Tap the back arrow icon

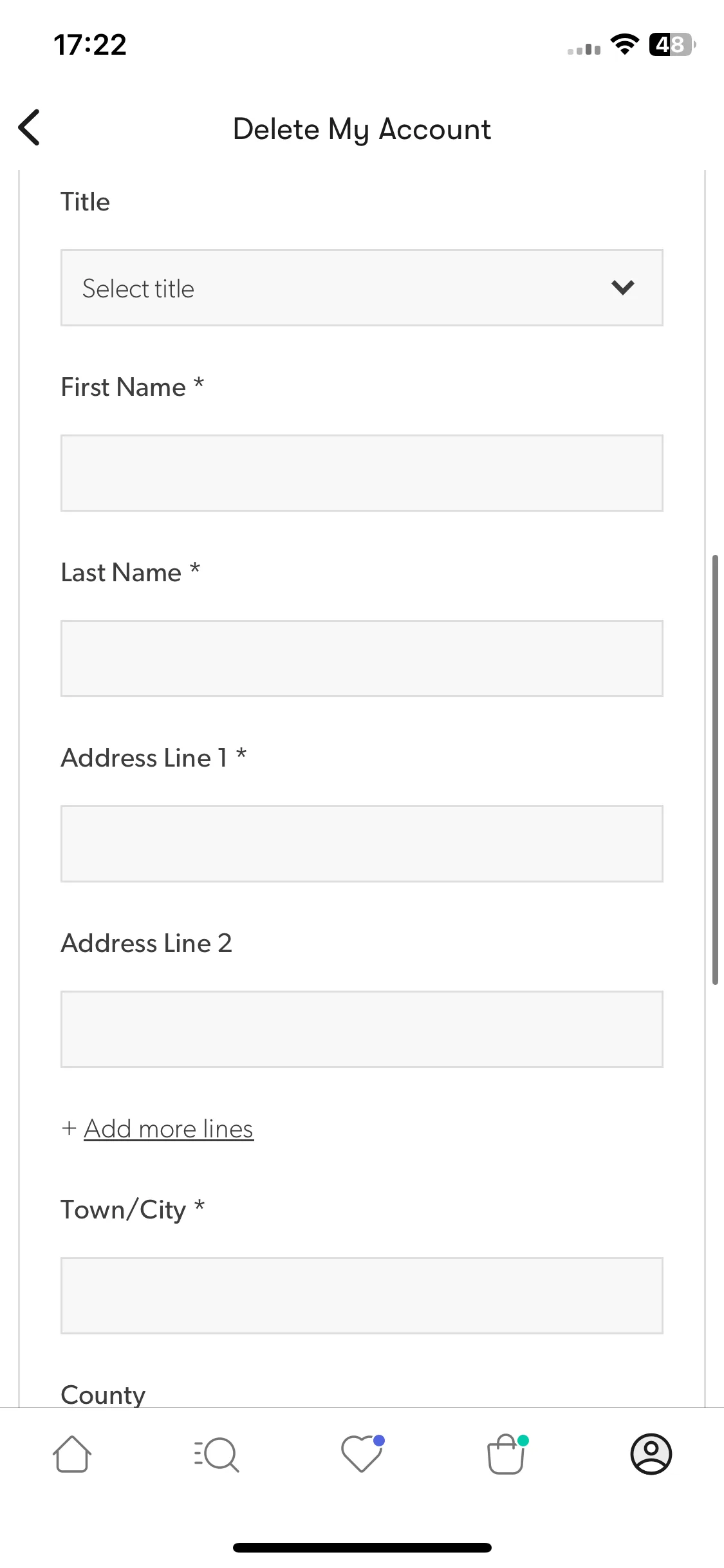(30, 127)
